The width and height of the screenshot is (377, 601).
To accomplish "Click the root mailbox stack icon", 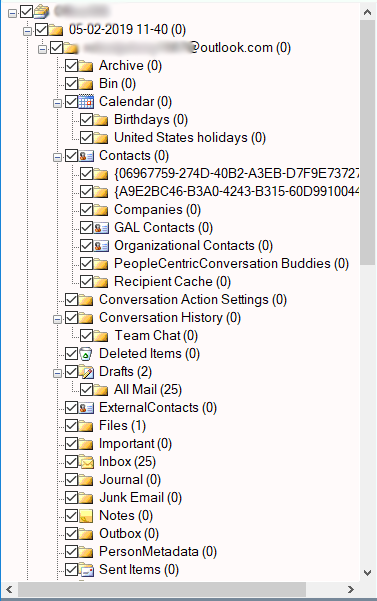I will 41,12.
